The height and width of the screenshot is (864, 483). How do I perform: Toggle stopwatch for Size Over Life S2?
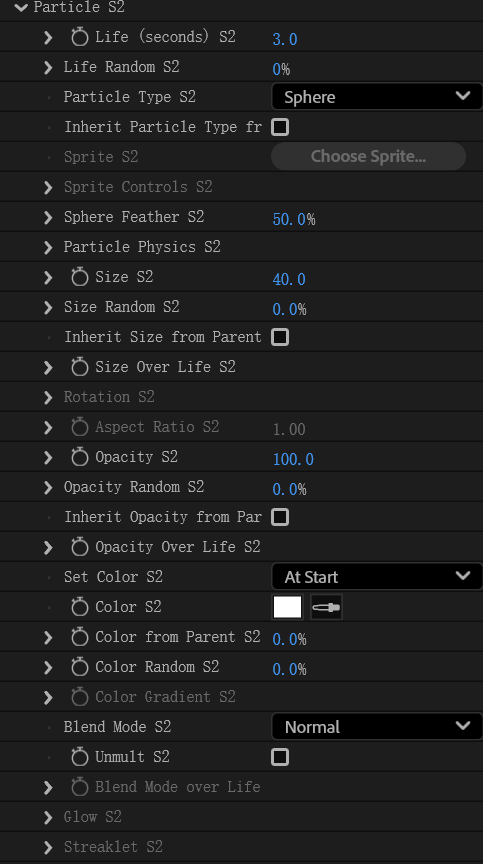pyautogui.click(x=80, y=367)
